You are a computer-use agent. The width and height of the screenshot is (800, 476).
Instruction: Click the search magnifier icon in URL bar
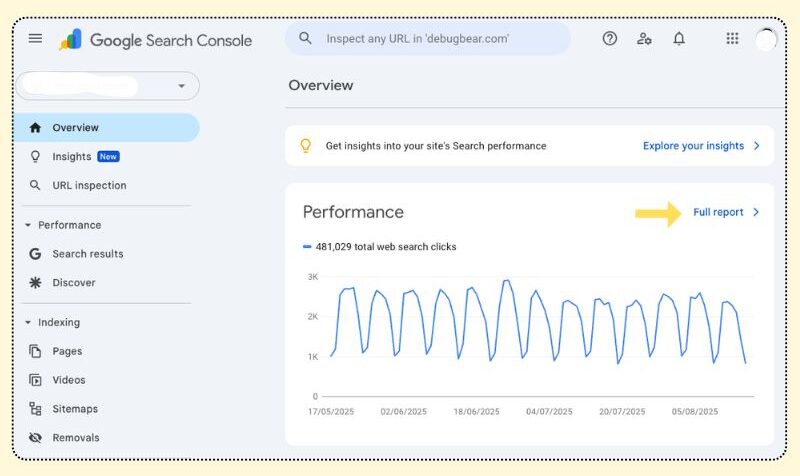coord(305,38)
